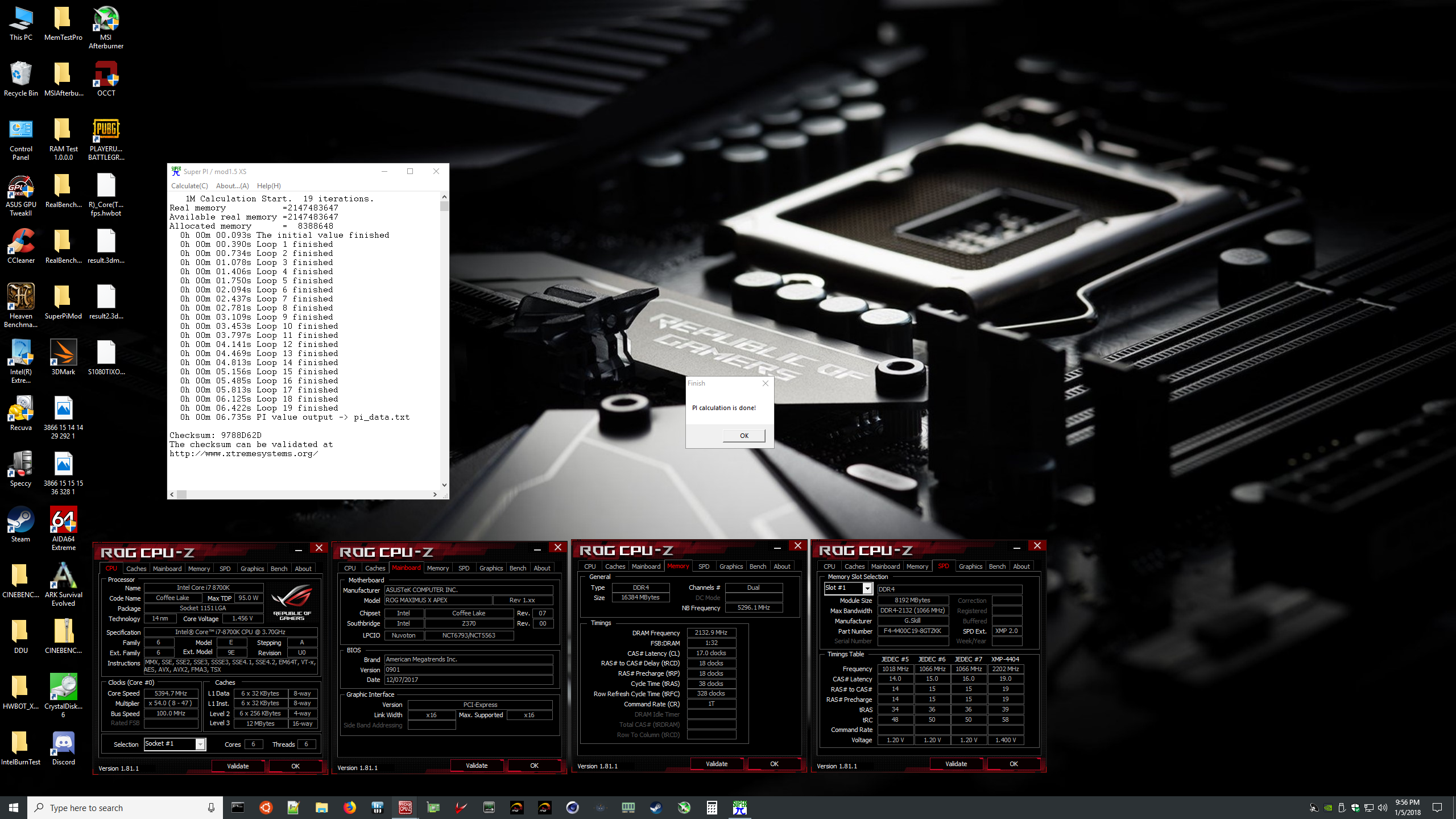This screenshot has width=1456, height=819.
Task: Open About...(A) menu in Super PI
Action: pyautogui.click(x=232, y=186)
